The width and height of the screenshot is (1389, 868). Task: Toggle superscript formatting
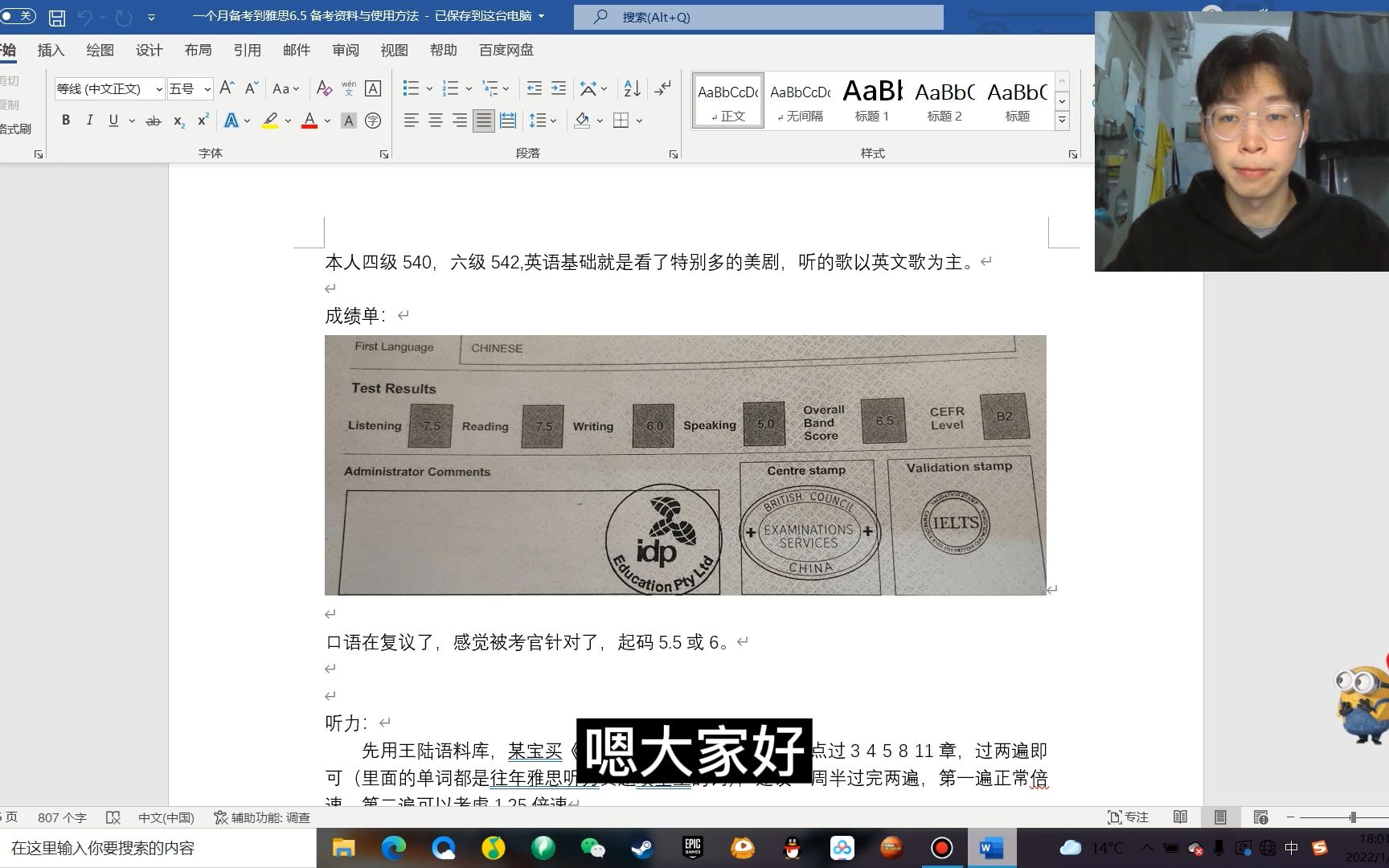(203, 121)
